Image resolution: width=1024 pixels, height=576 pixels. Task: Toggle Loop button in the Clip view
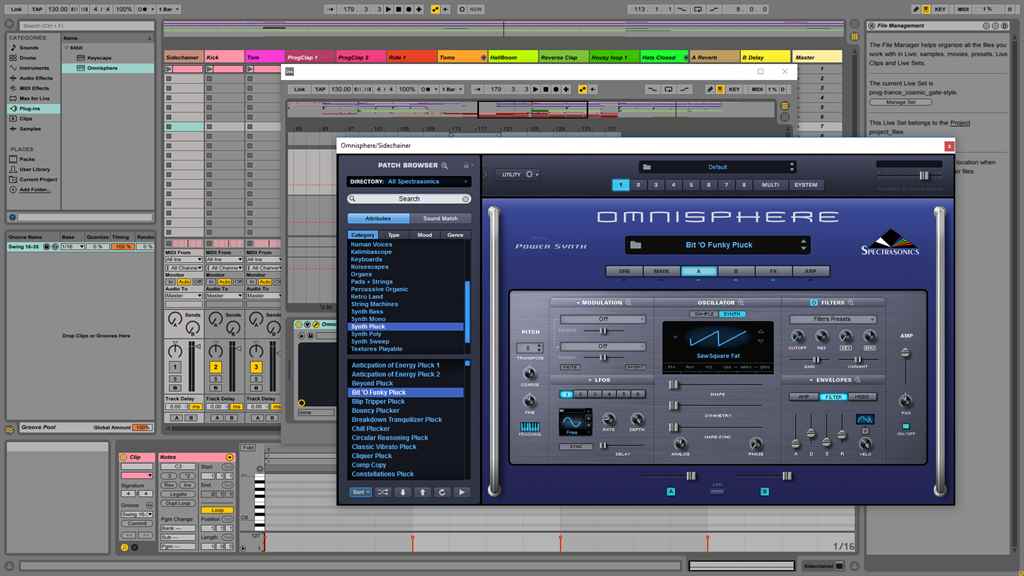[218, 510]
